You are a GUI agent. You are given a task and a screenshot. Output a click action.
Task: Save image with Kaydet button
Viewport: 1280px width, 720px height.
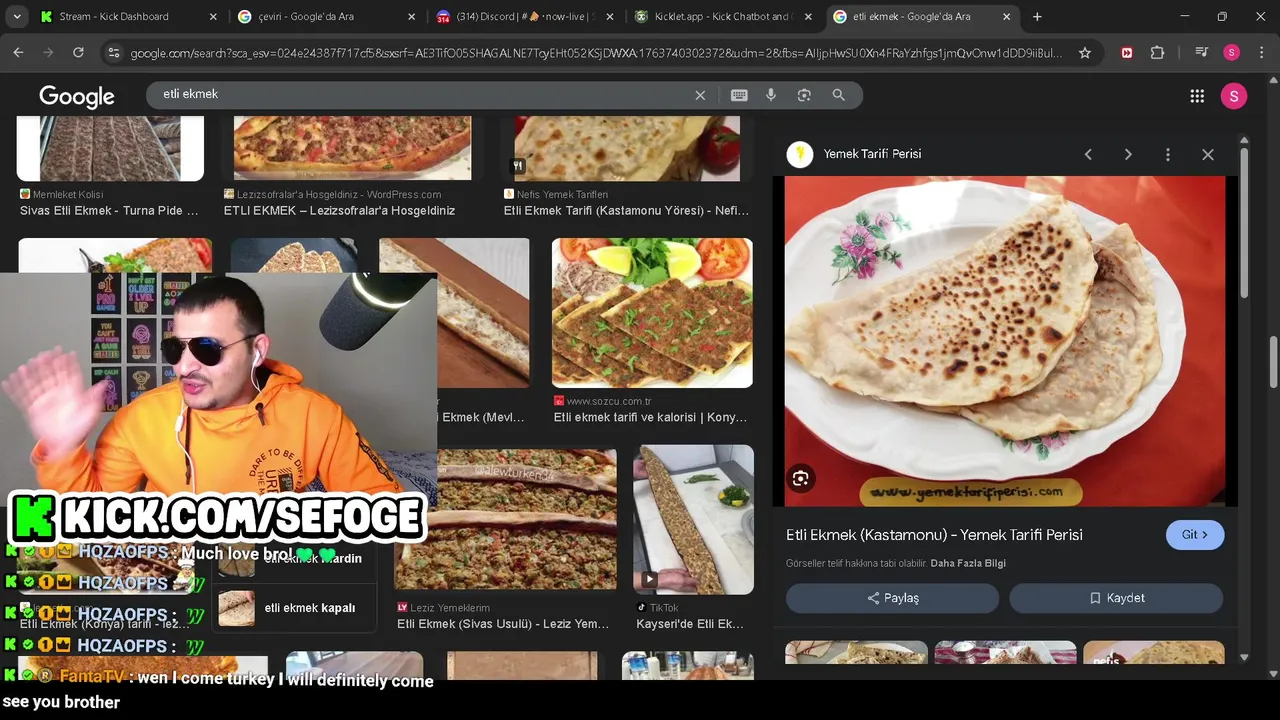pos(1116,598)
